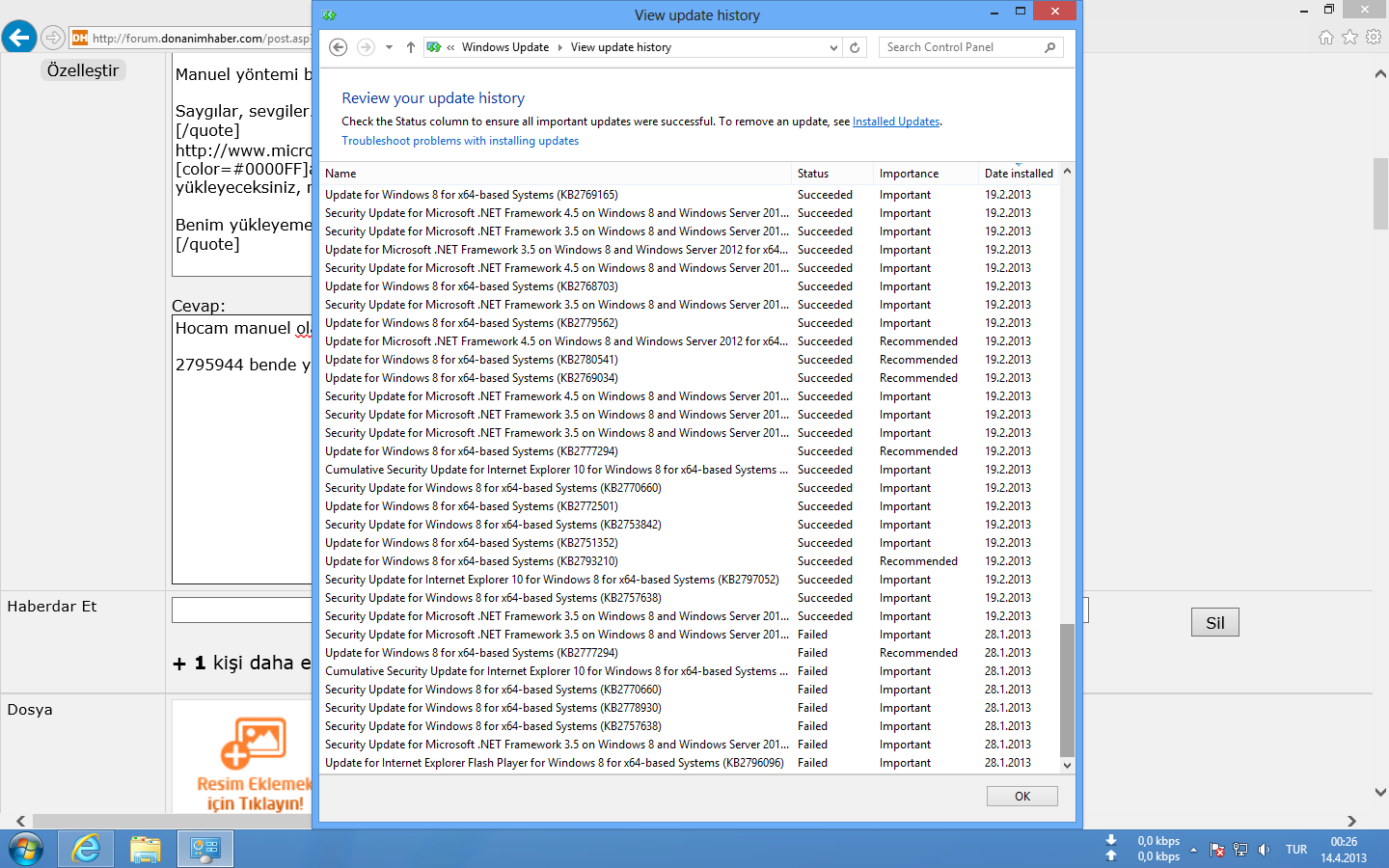Screen dimensions: 1389x868
Task: Click the TUR language indicator
Action: click(1296, 850)
